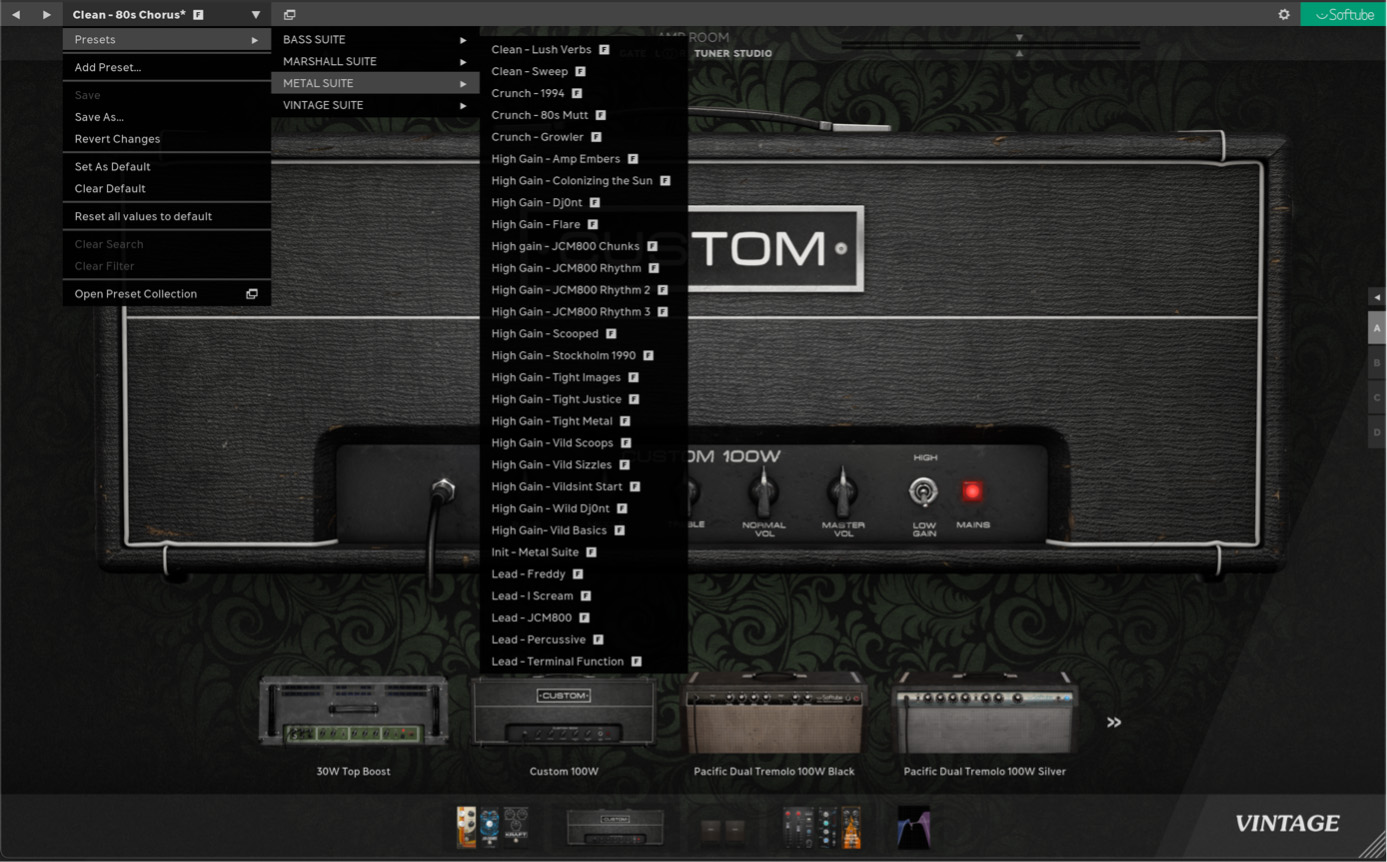Click "Save As..." in preset menu
This screenshot has width=1387, height=862.
[x=99, y=117]
